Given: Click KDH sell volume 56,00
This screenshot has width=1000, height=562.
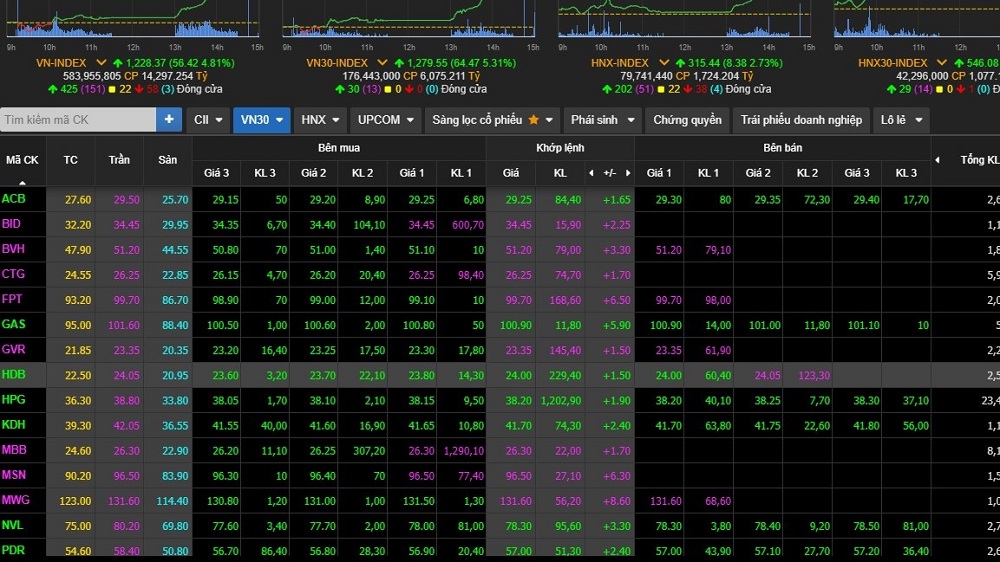Looking at the screenshot, I should 916,426.
